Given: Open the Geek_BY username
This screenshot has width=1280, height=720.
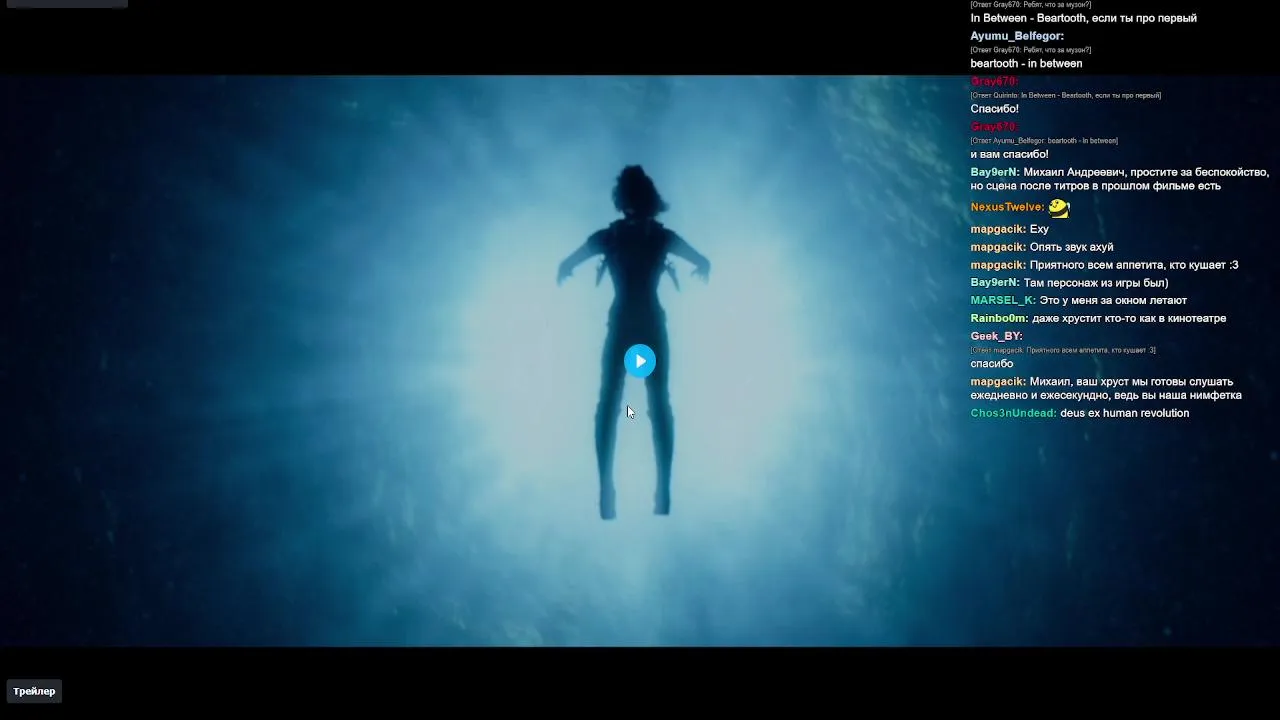Looking at the screenshot, I should point(996,336).
